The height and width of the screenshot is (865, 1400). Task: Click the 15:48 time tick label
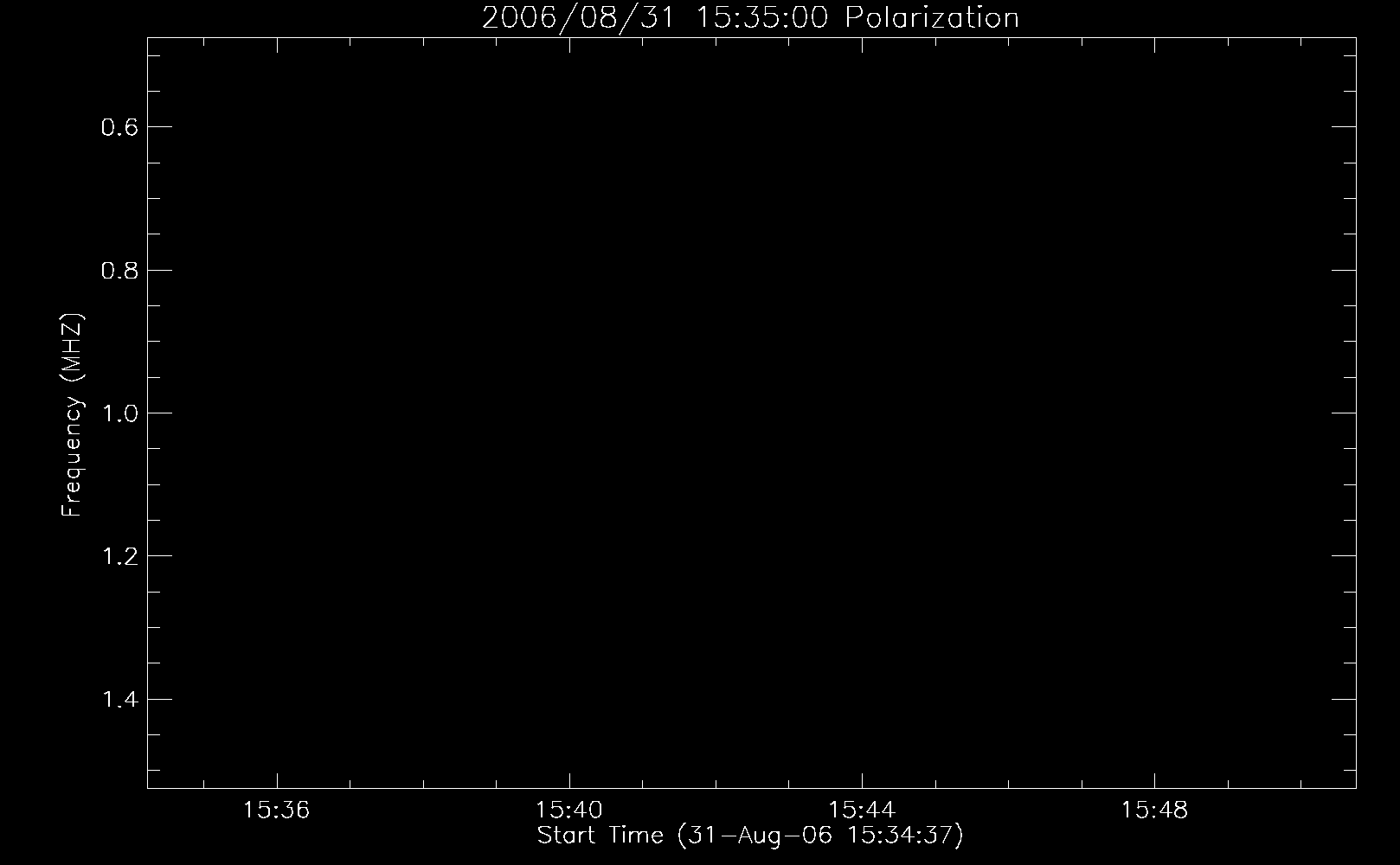[x=1154, y=811]
